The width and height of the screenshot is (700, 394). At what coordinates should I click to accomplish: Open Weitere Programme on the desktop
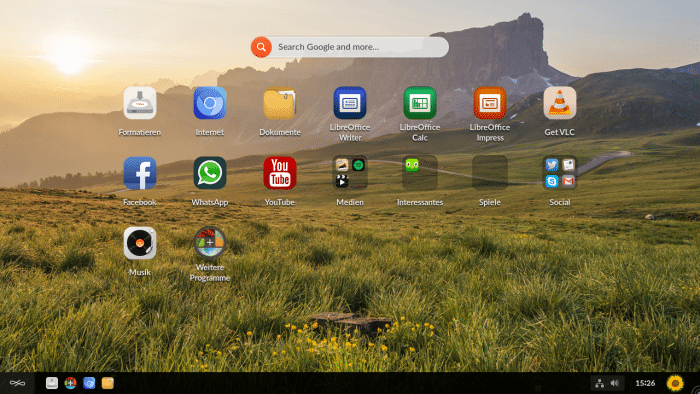tap(210, 243)
